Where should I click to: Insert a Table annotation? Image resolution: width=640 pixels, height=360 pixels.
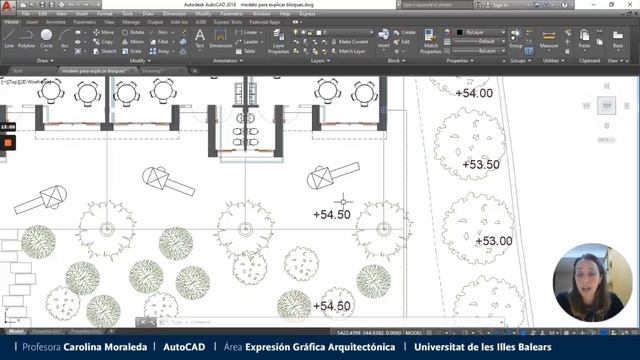coord(245,51)
